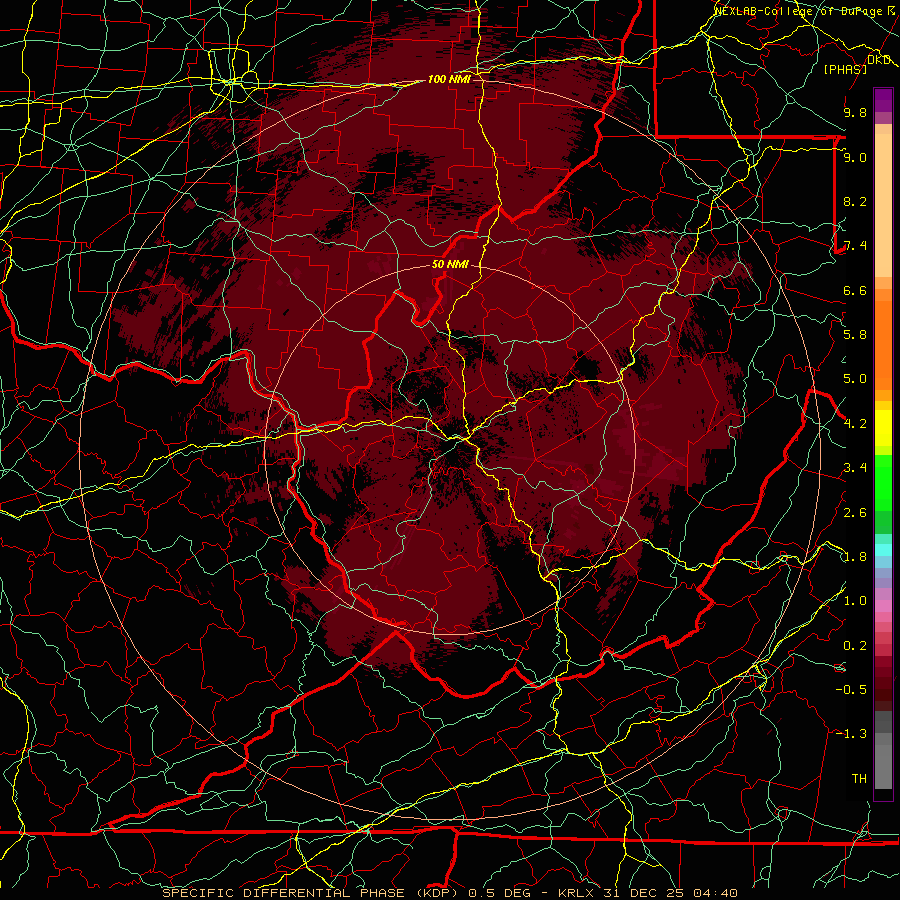Click the -0.5 scale value

pos(851,690)
